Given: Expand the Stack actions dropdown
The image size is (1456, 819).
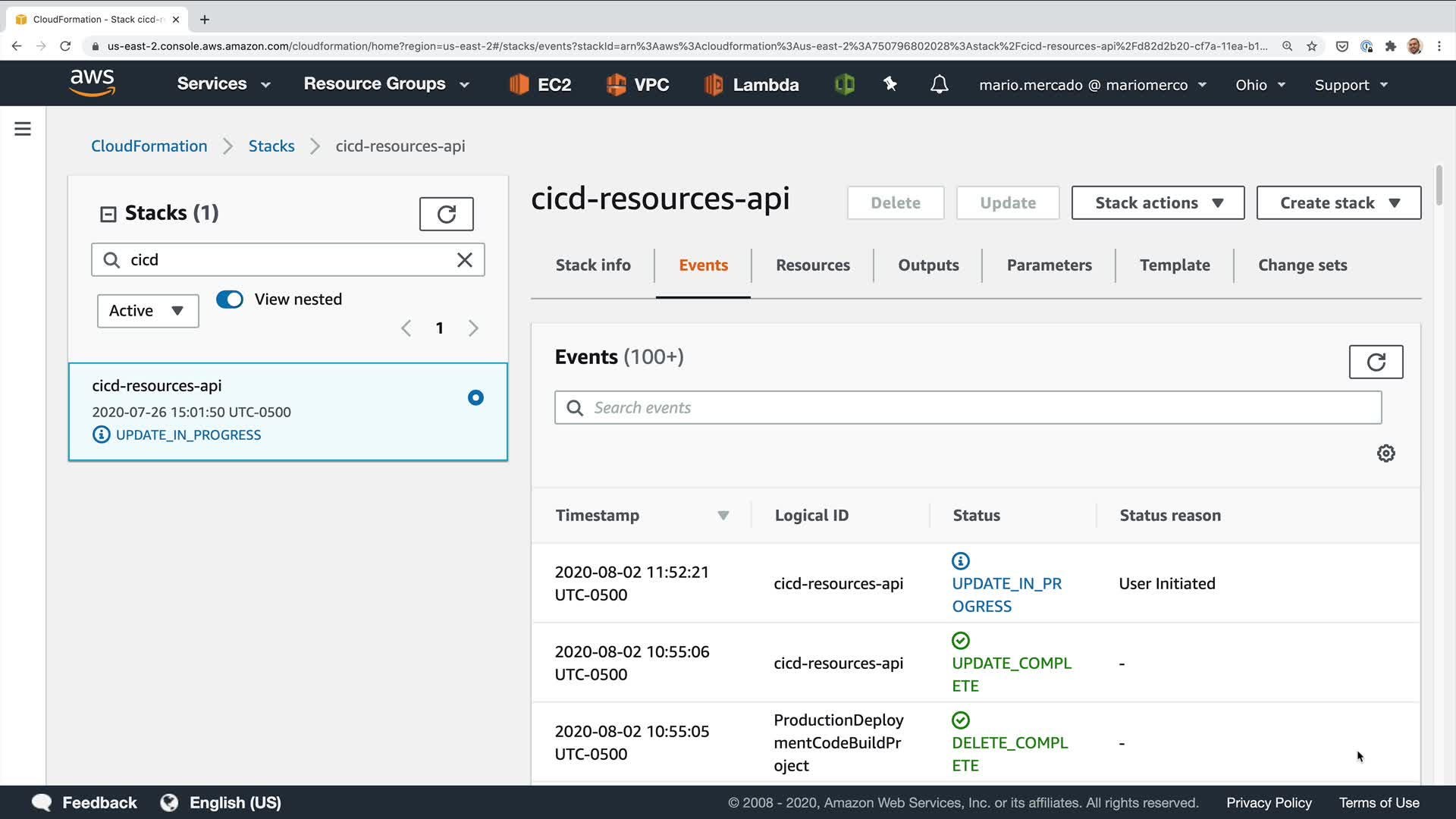Looking at the screenshot, I should click(x=1157, y=203).
